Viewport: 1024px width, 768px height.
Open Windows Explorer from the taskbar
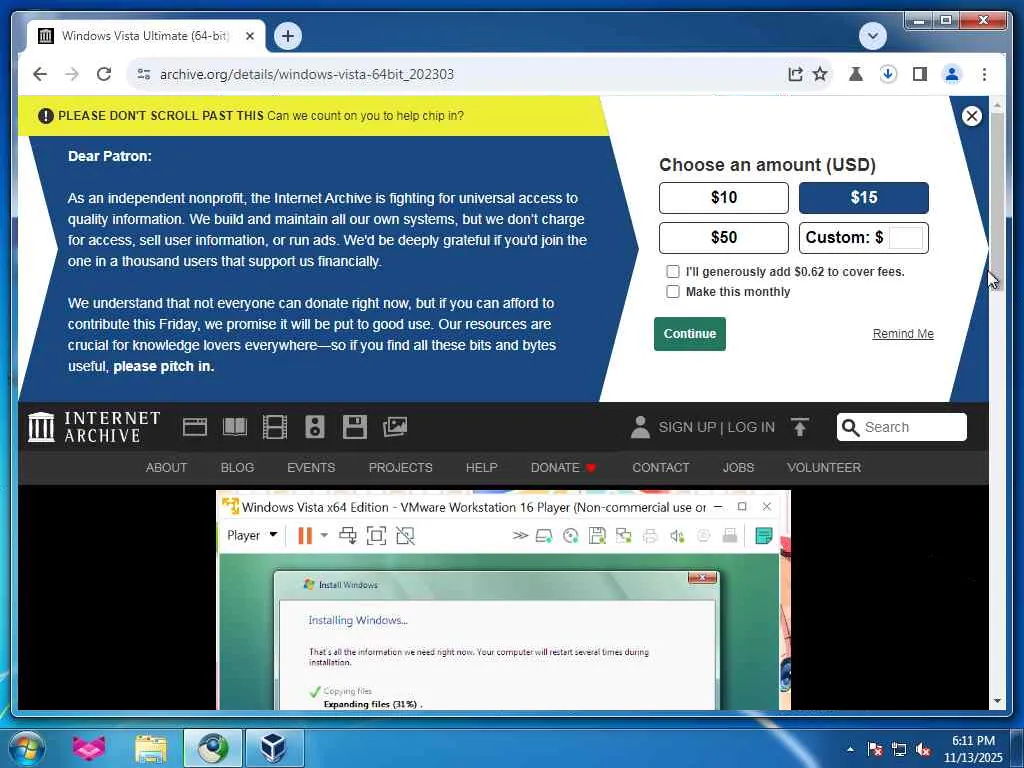[x=151, y=748]
